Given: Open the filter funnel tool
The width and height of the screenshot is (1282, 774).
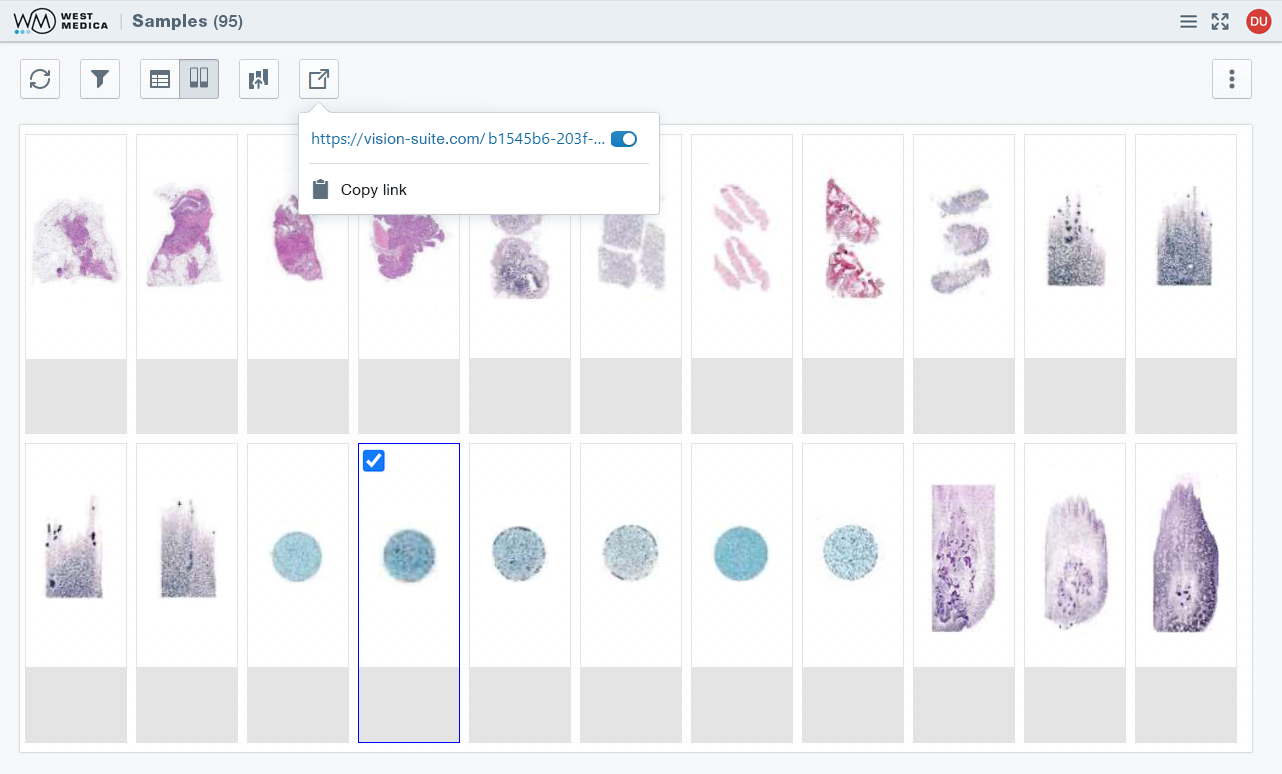Looking at the screenshot, I should click(100, 79).
